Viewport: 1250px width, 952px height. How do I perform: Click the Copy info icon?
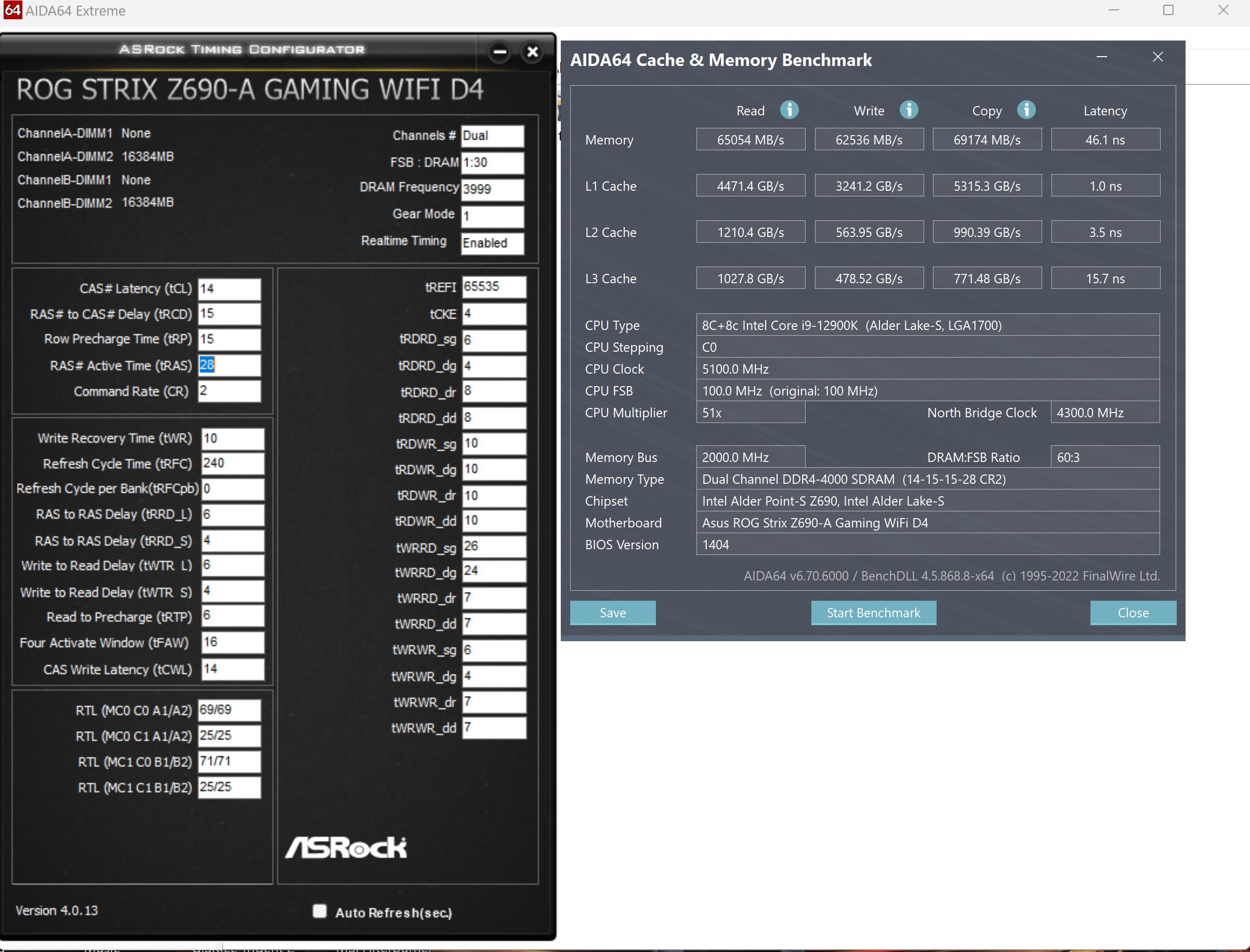coord(1026,110)
